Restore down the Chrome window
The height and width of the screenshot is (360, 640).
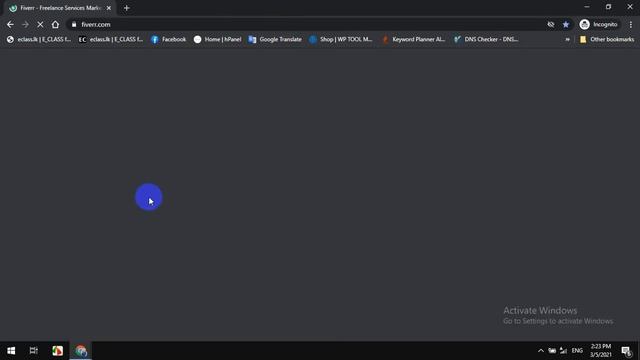click(608, 7)
